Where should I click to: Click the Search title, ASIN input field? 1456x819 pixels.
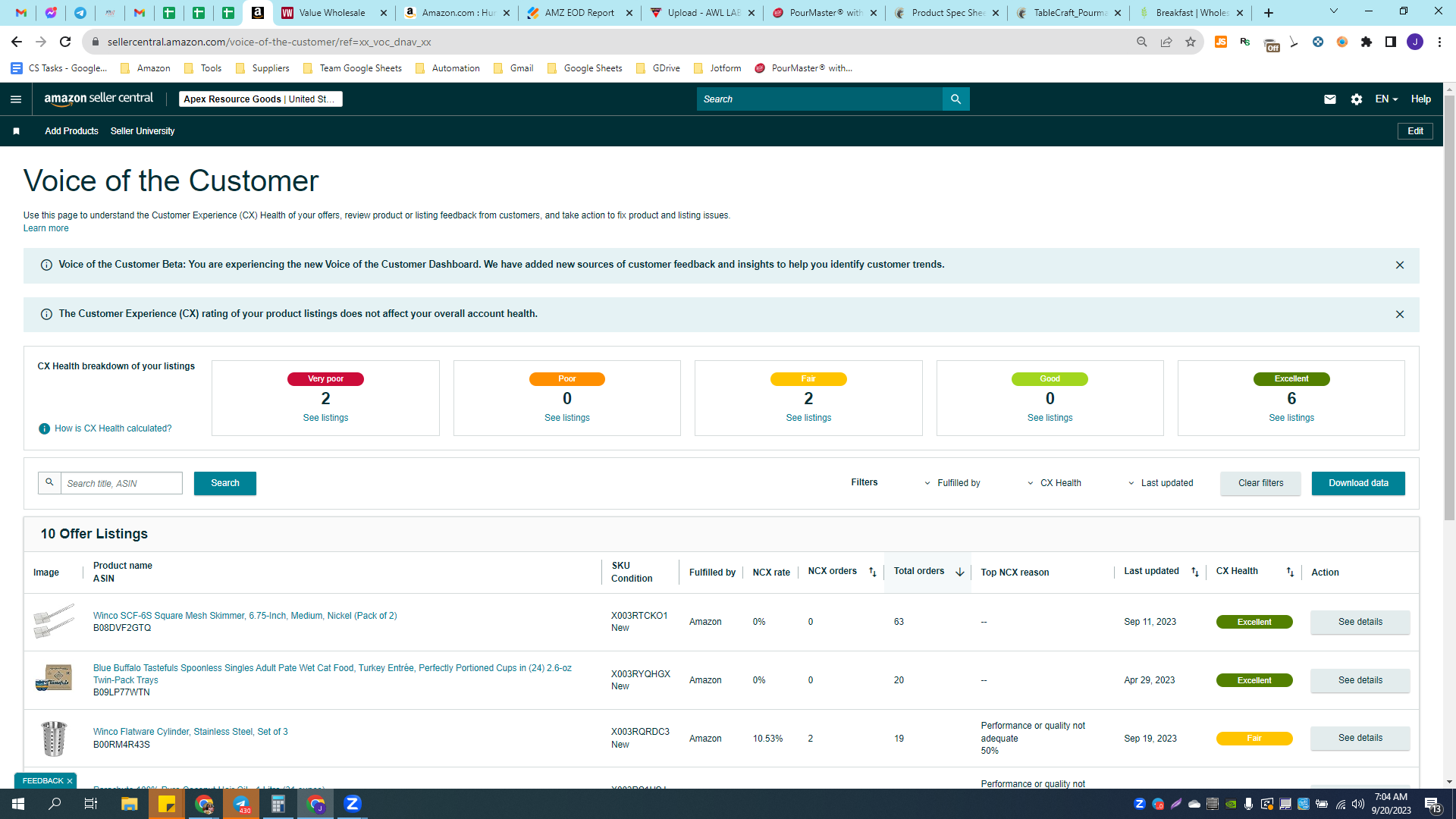121,484
